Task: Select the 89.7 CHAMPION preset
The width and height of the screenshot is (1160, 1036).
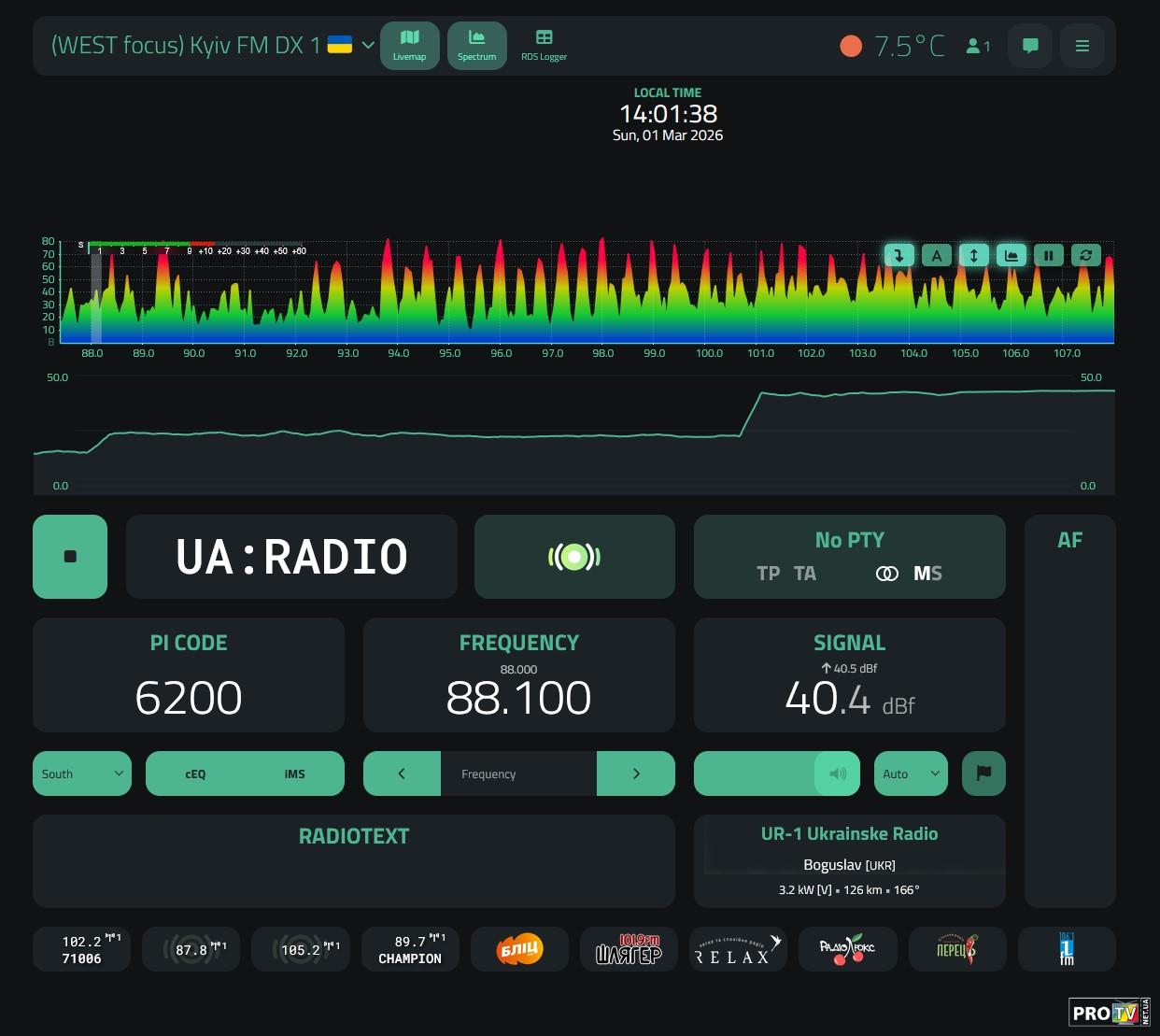Action: 410,949
